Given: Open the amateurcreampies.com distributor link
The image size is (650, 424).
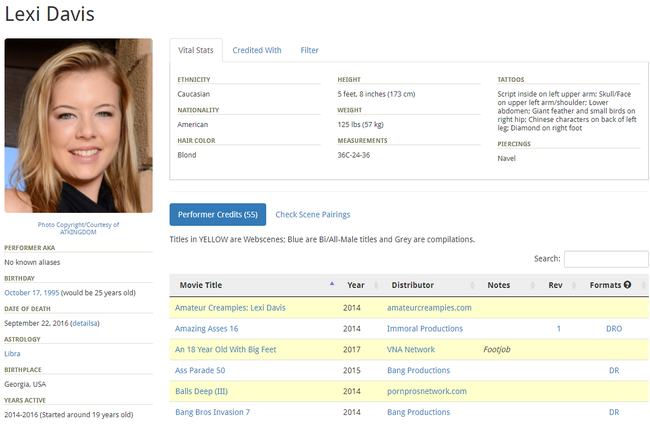Looking at the screenshot, I should (429, 308).
